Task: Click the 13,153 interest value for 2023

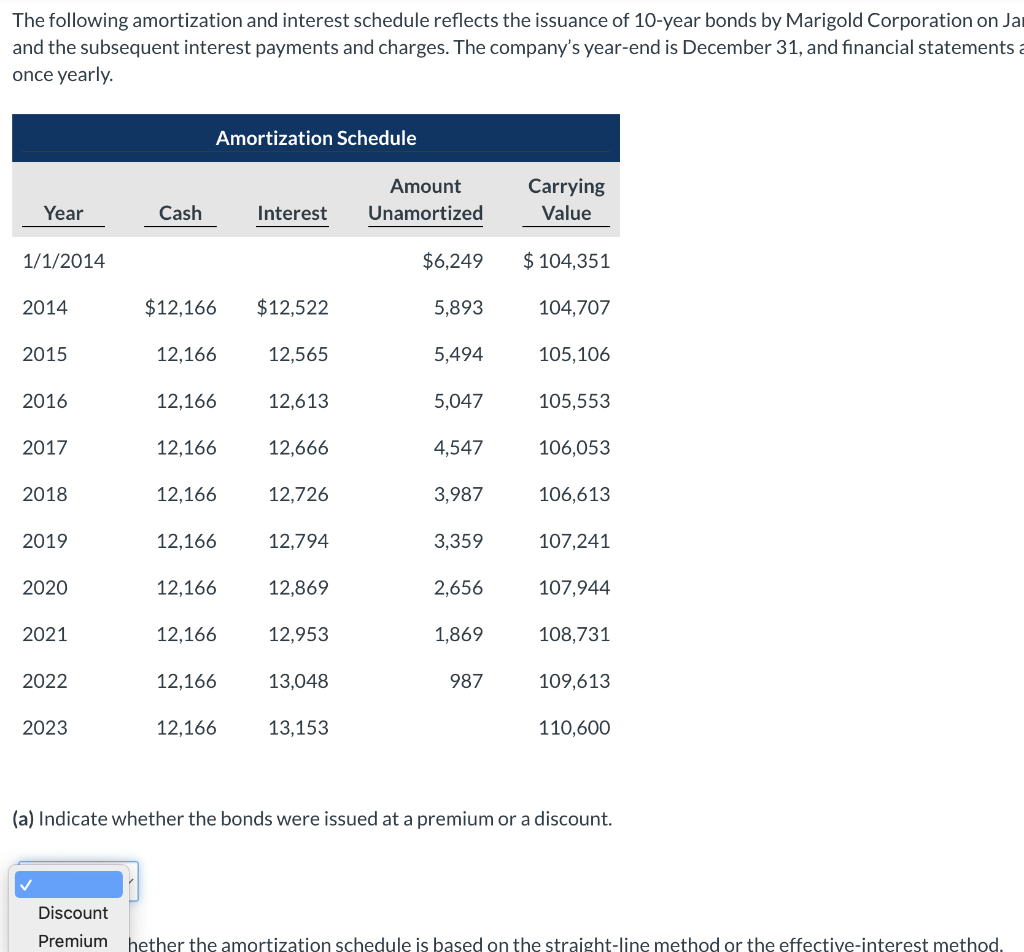Action: point(298,727)
